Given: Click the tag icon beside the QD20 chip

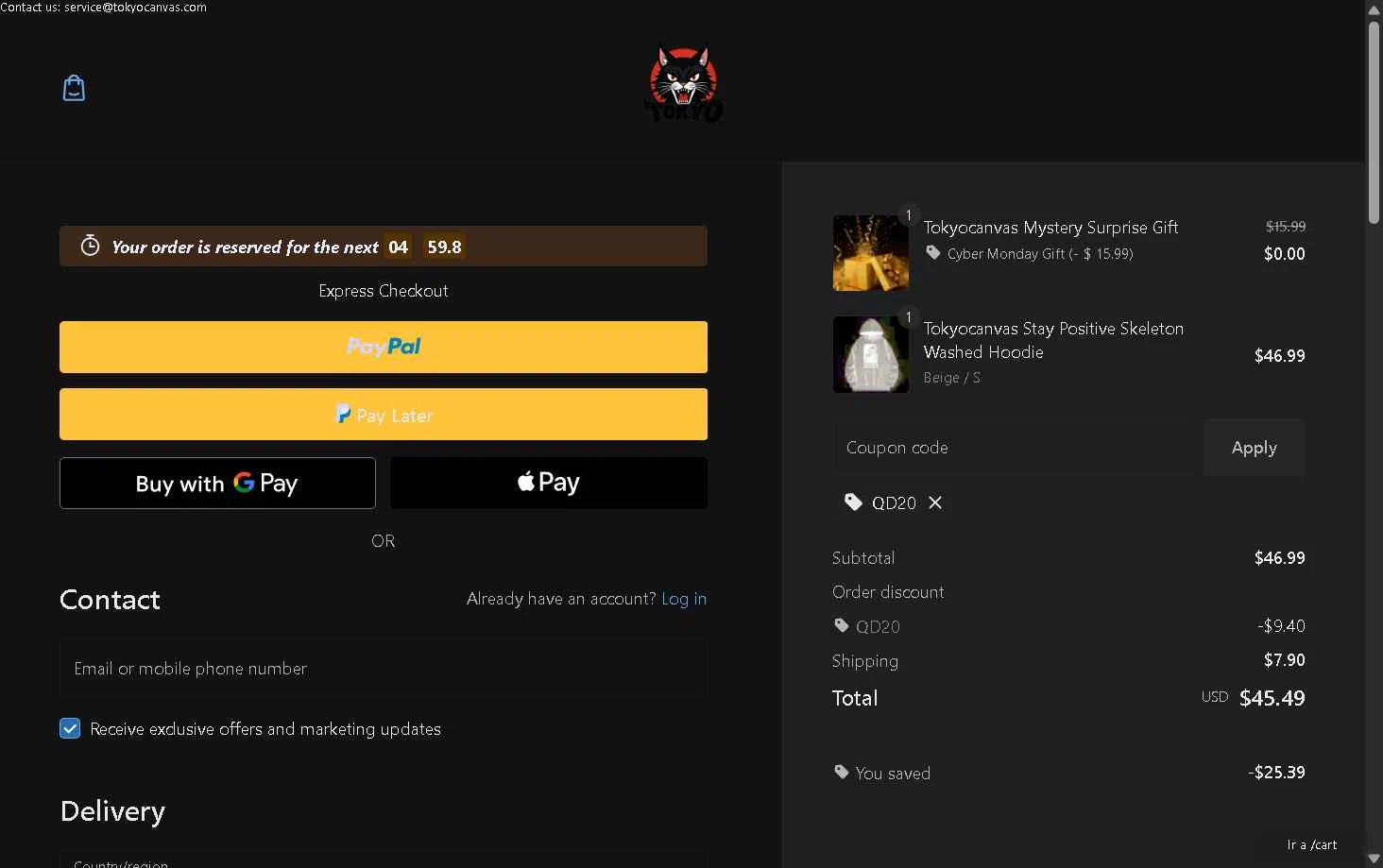Looking at the screenshot, I should pos(853,502).
